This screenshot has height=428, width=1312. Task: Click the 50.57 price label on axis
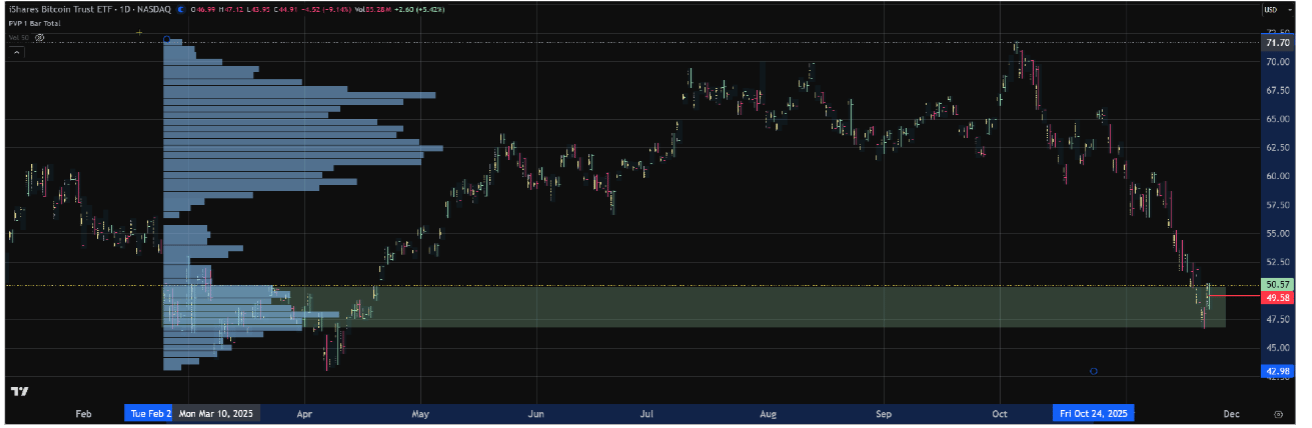1277,285
